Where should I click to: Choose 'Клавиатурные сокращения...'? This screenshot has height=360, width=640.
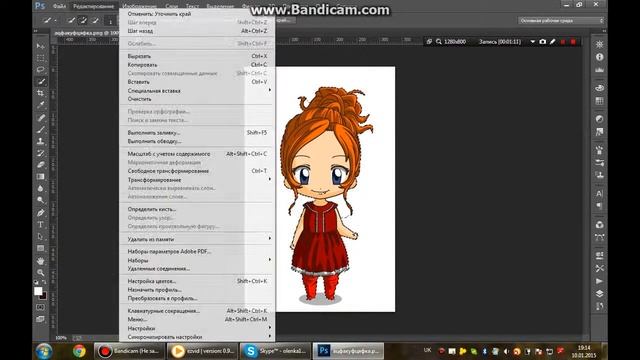[x=197, y=311]
